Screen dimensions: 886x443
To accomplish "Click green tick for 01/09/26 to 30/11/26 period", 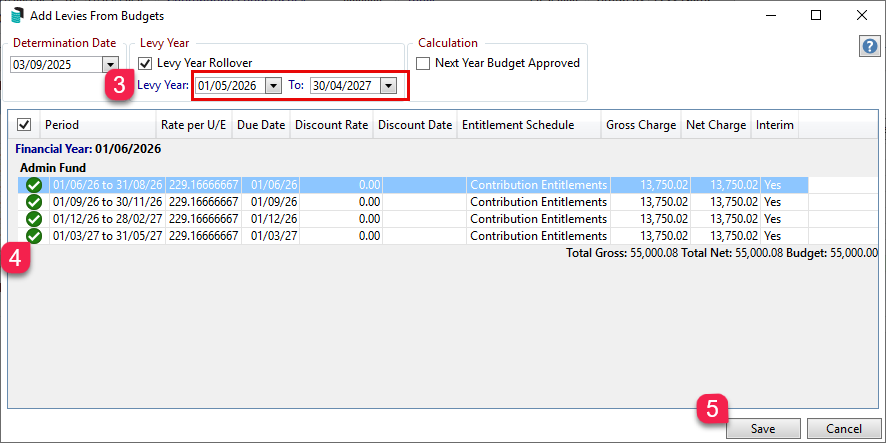I will (x=34, y=202).
